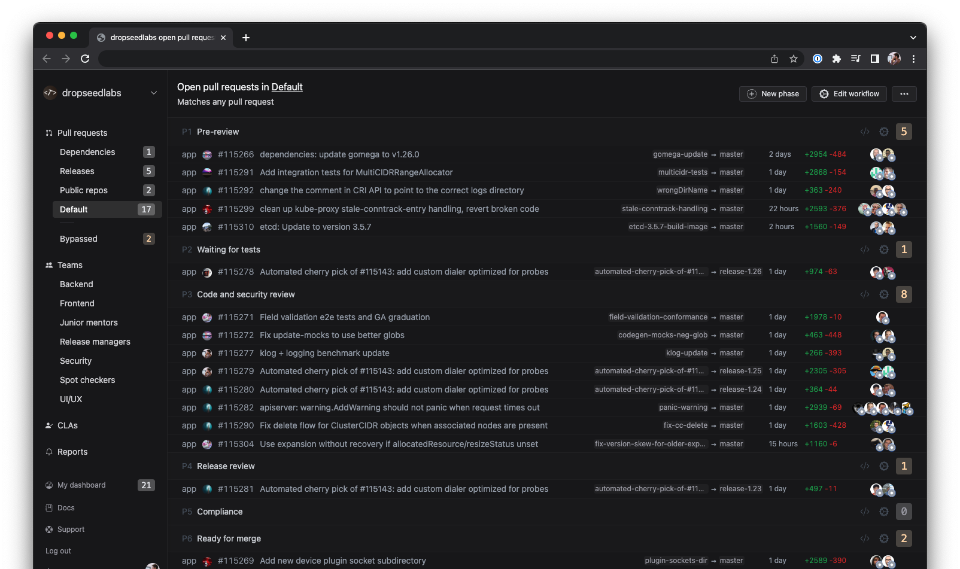Open PR #115266 gomega update
This screenshot has width=960, height=569.
pyautogui.click(x=339, y=154)
